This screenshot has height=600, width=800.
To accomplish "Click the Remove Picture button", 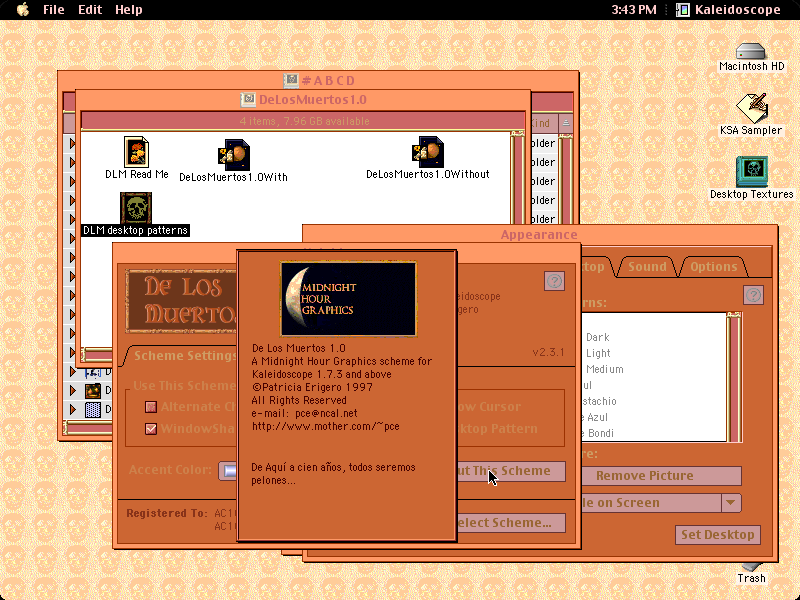I will pos(661,476).
